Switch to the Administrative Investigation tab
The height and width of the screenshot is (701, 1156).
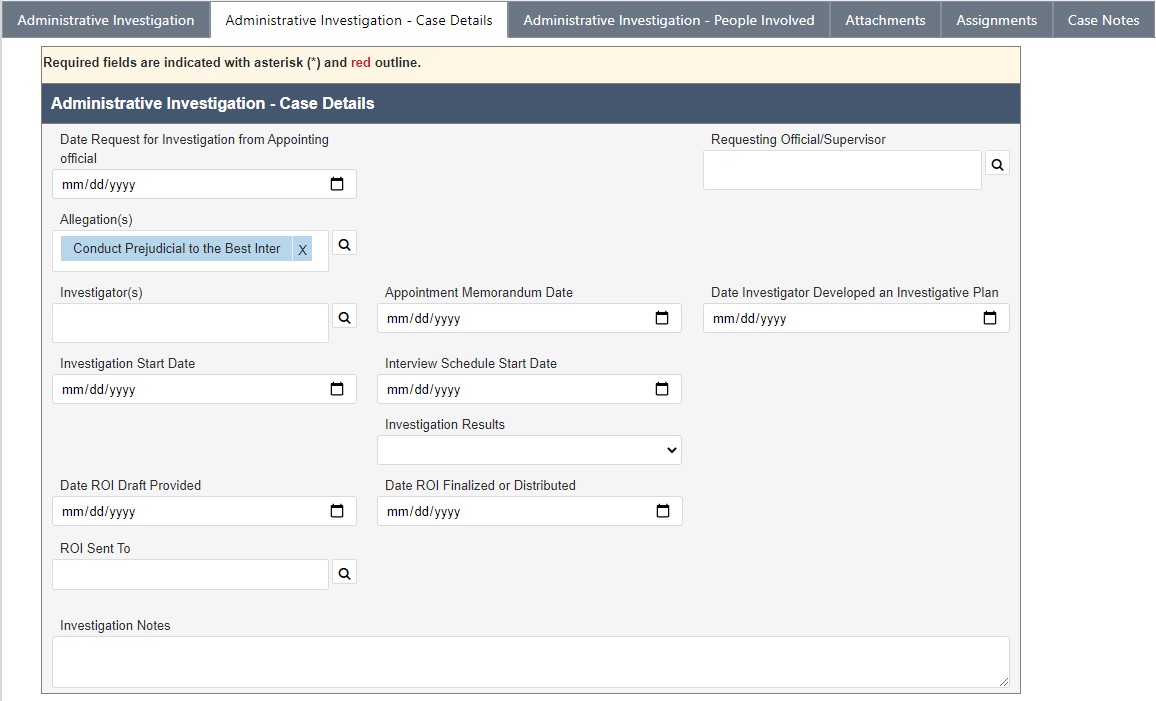106,20
